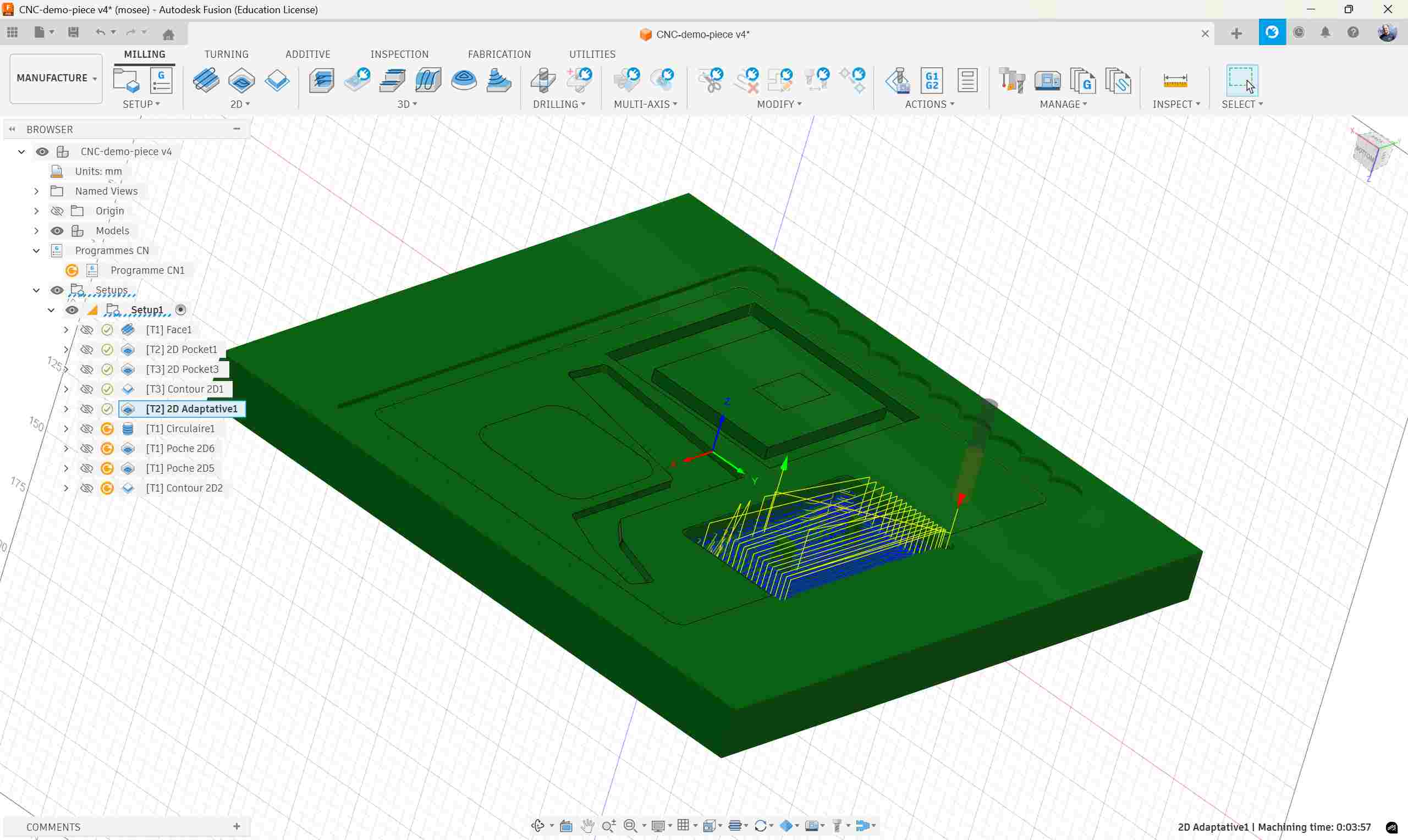This screenshot has height=840, width=1408.
Task: Open the 2D tools dropdown
Action: click(x=240, y=104)
